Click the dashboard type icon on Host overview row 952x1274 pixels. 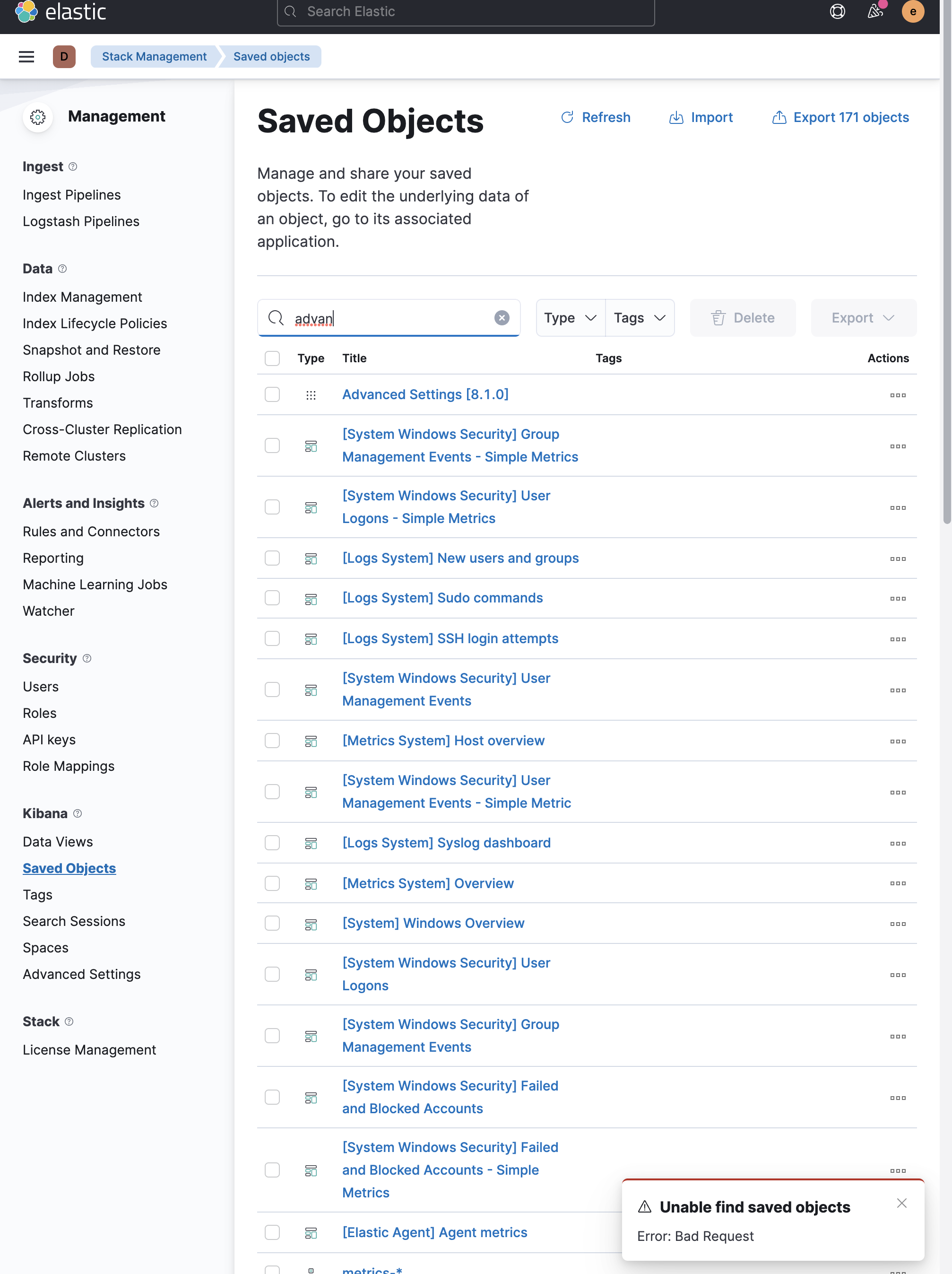311,741
